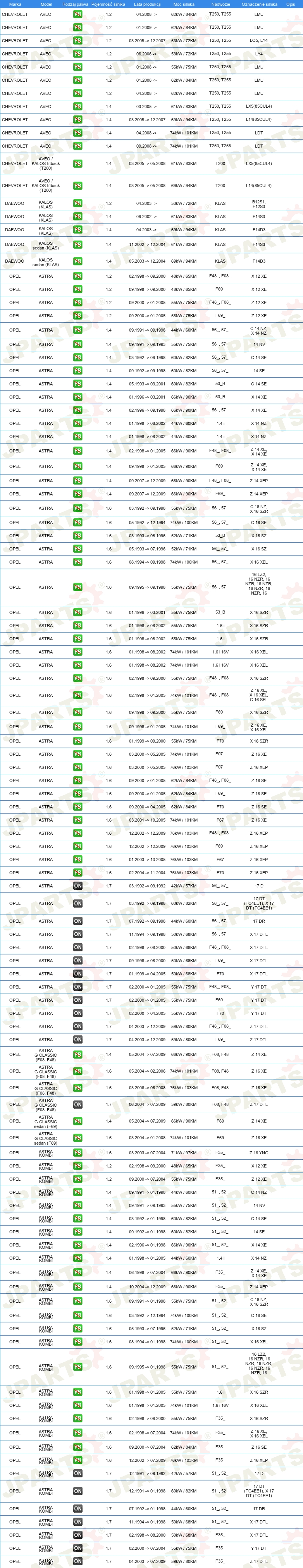Click the 'Model' column header
This screenshot has width=303, height=1568.
pyautogui.click(x=46, y=3)
